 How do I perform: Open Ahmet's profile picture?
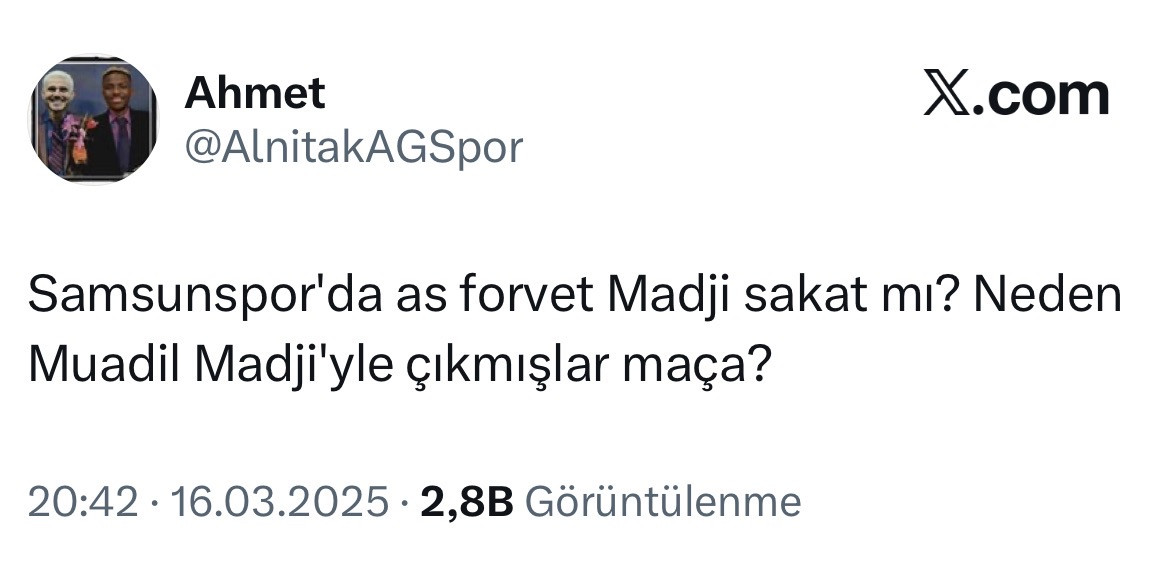[92, 119]
